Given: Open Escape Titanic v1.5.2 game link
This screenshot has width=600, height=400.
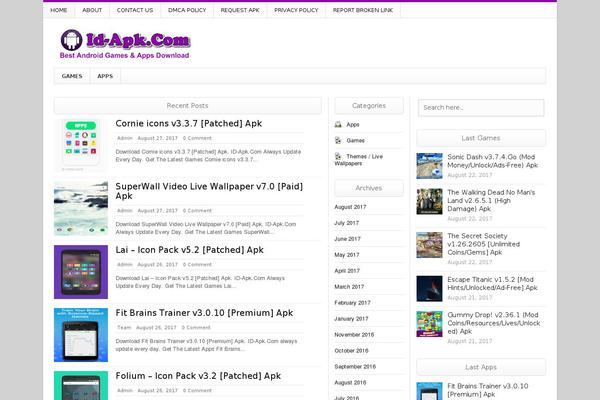Looking at the screenshot, I should [x=492, y=284].
